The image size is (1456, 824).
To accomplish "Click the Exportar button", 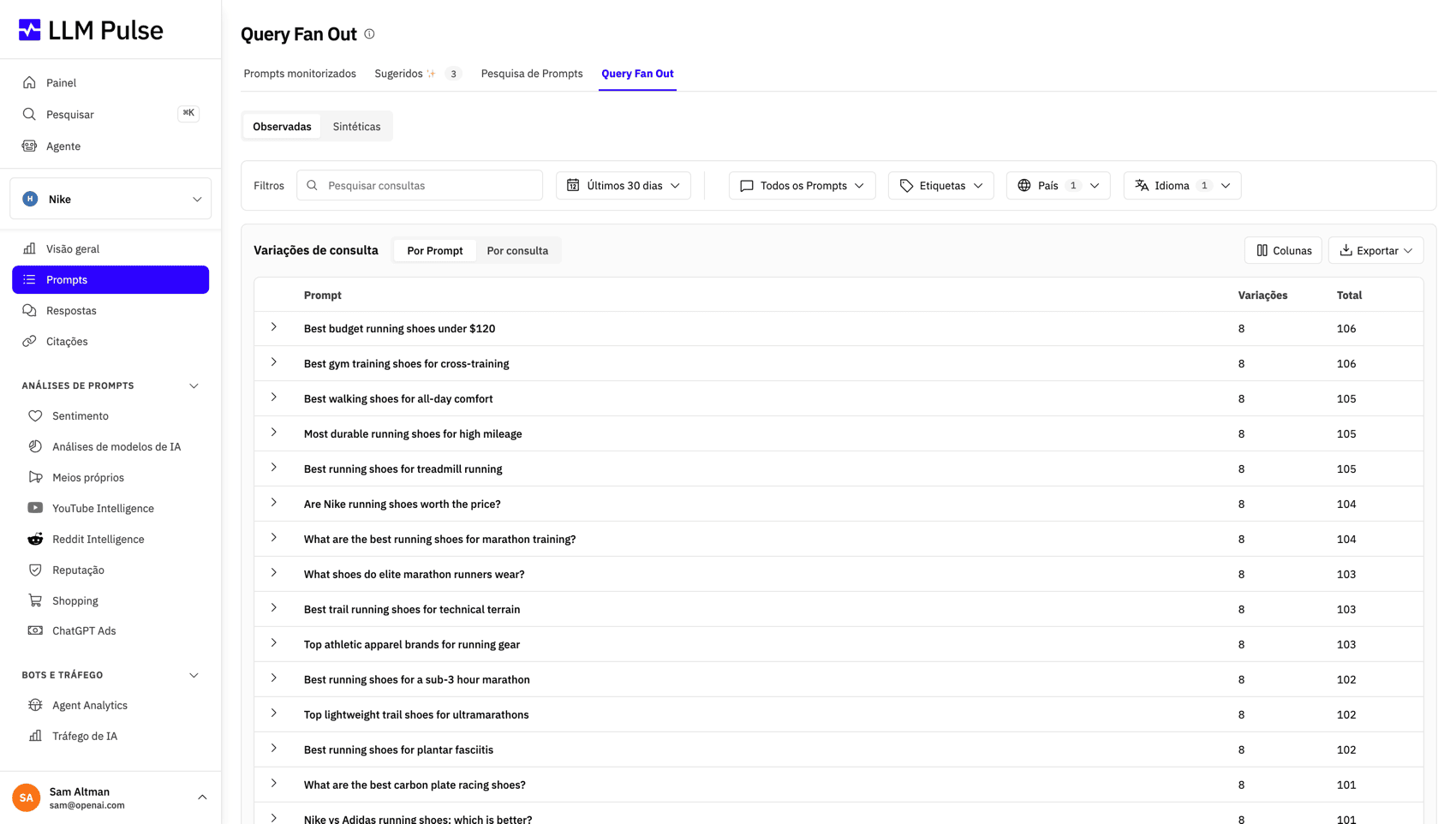I will pyautogui.click(x=1375, y=251).
